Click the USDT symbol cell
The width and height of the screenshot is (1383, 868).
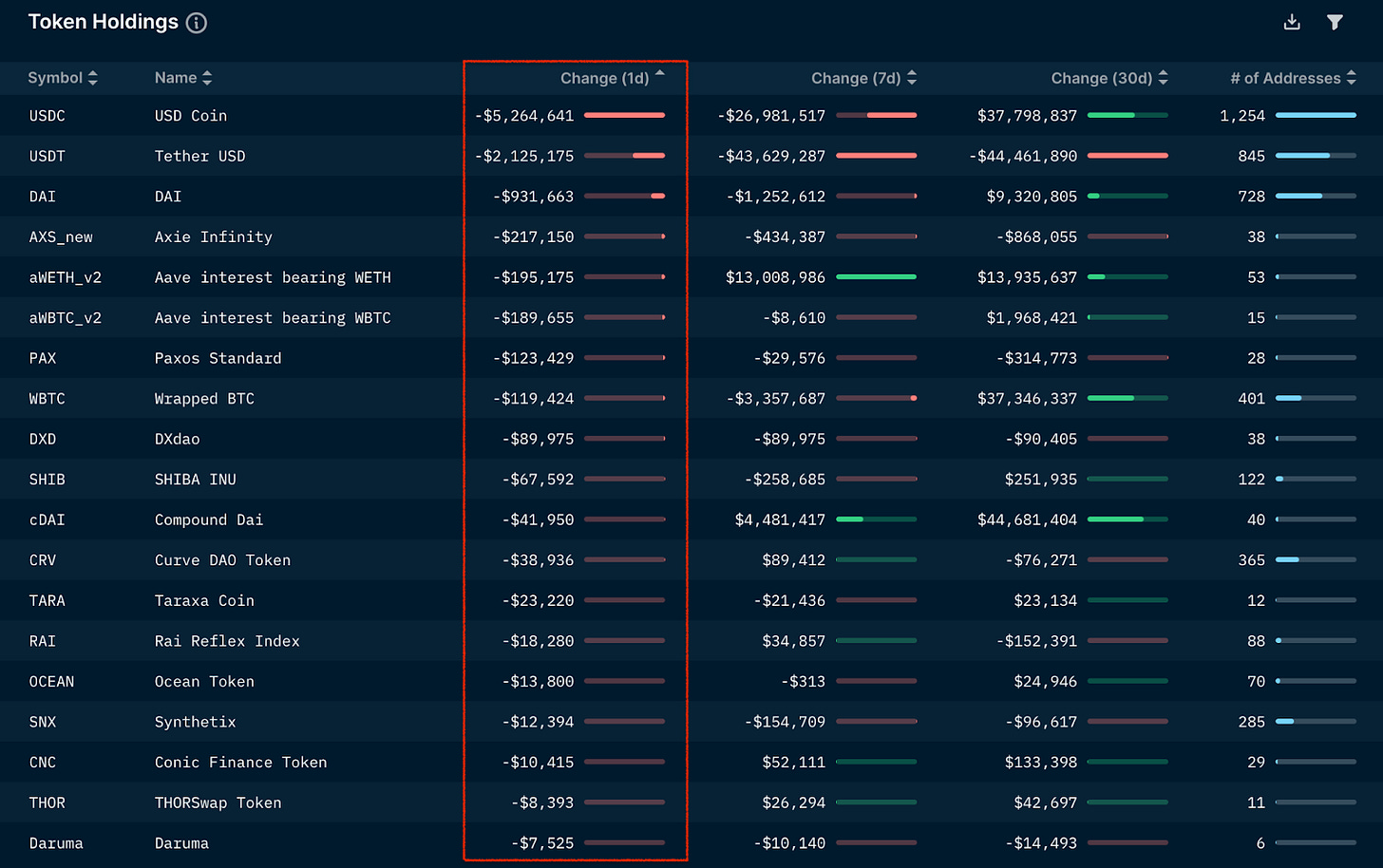[47, 156]
